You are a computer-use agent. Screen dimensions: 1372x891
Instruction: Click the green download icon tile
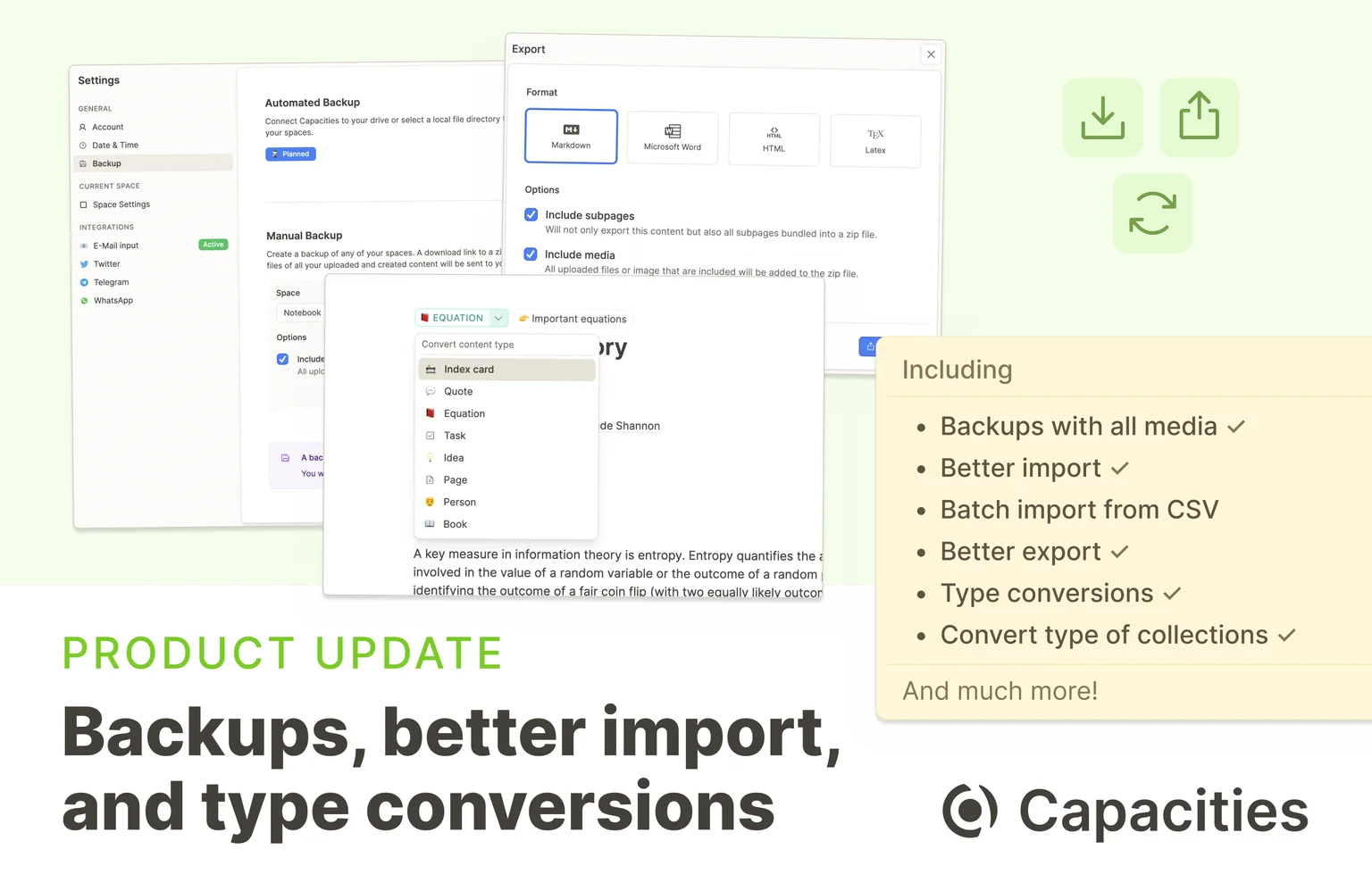pyautogui.click(x=1103, y=118)
